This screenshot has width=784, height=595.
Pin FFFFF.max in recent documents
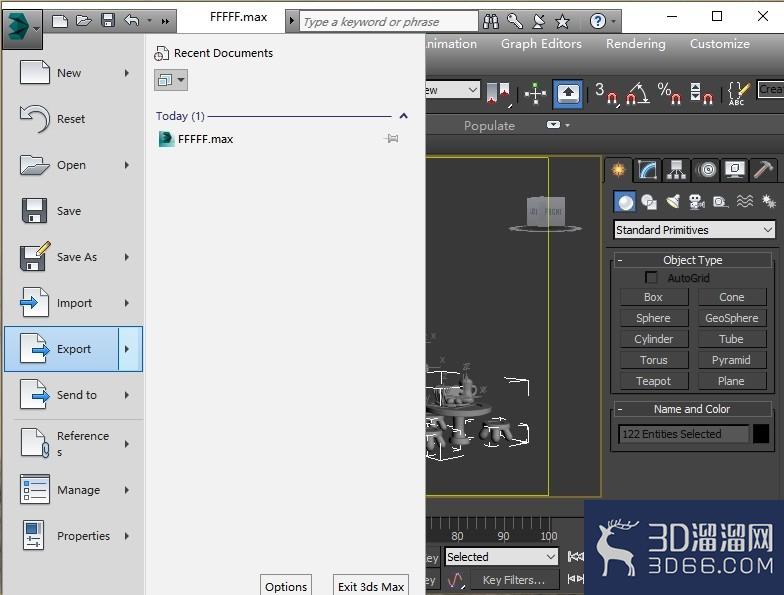(392, 138)
